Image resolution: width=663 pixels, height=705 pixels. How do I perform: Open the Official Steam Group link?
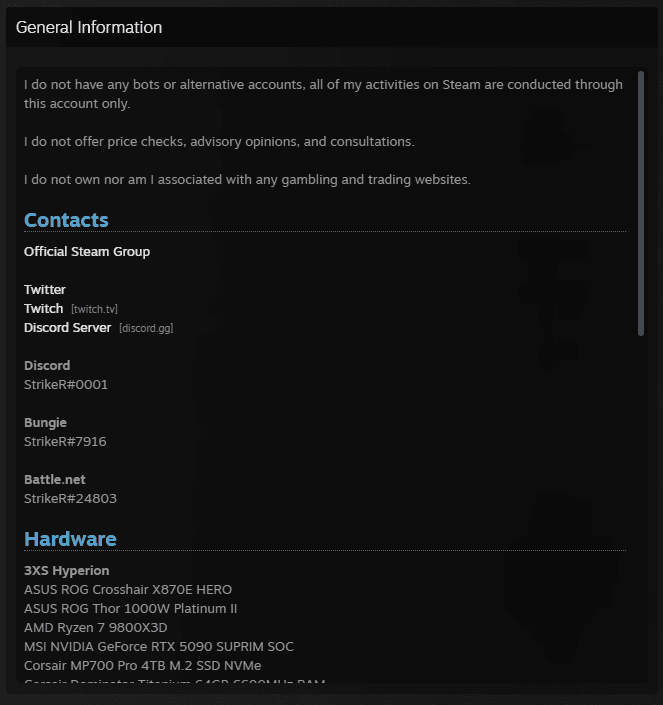click(87, 252)
